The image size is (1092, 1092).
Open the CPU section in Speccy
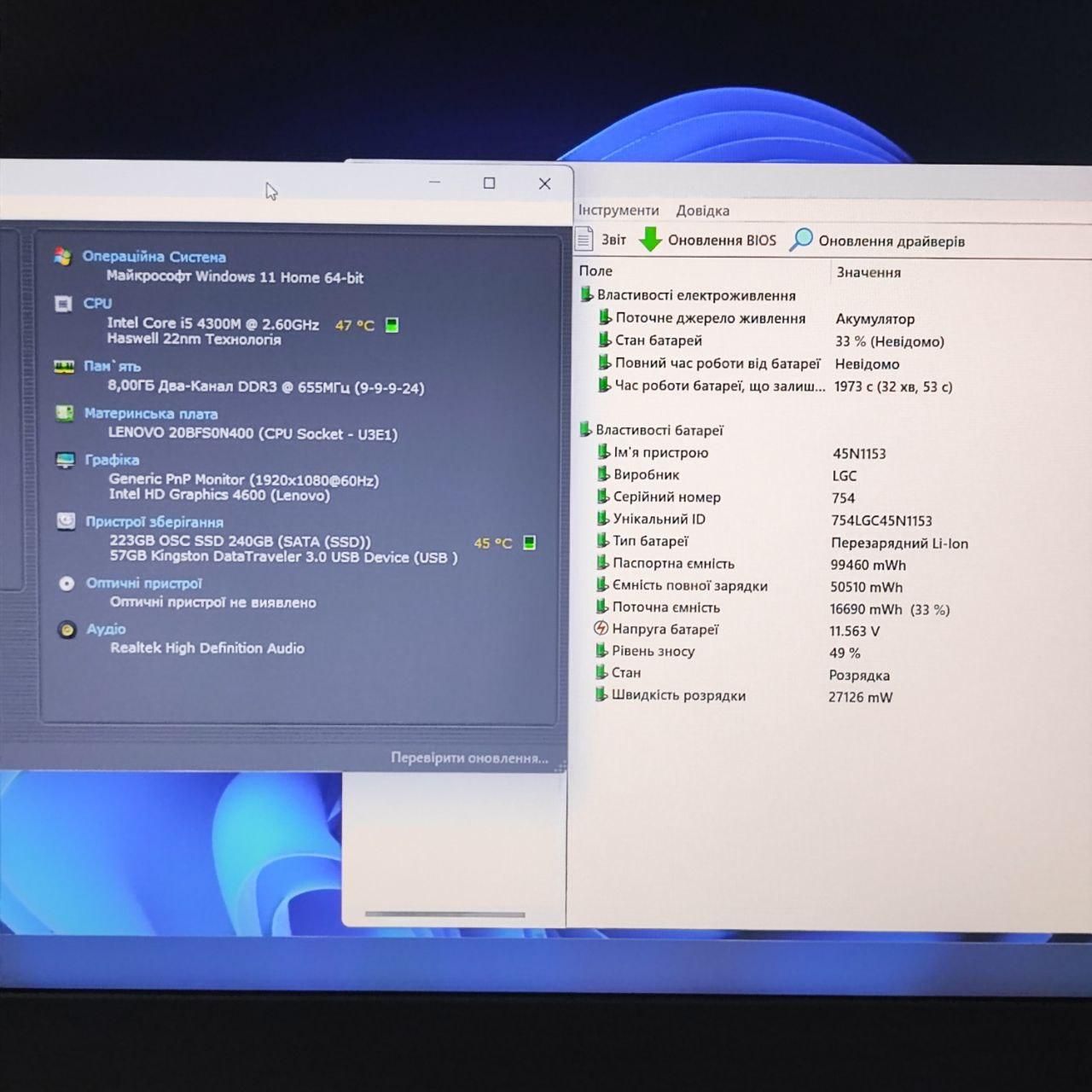[x=97, y=303]
